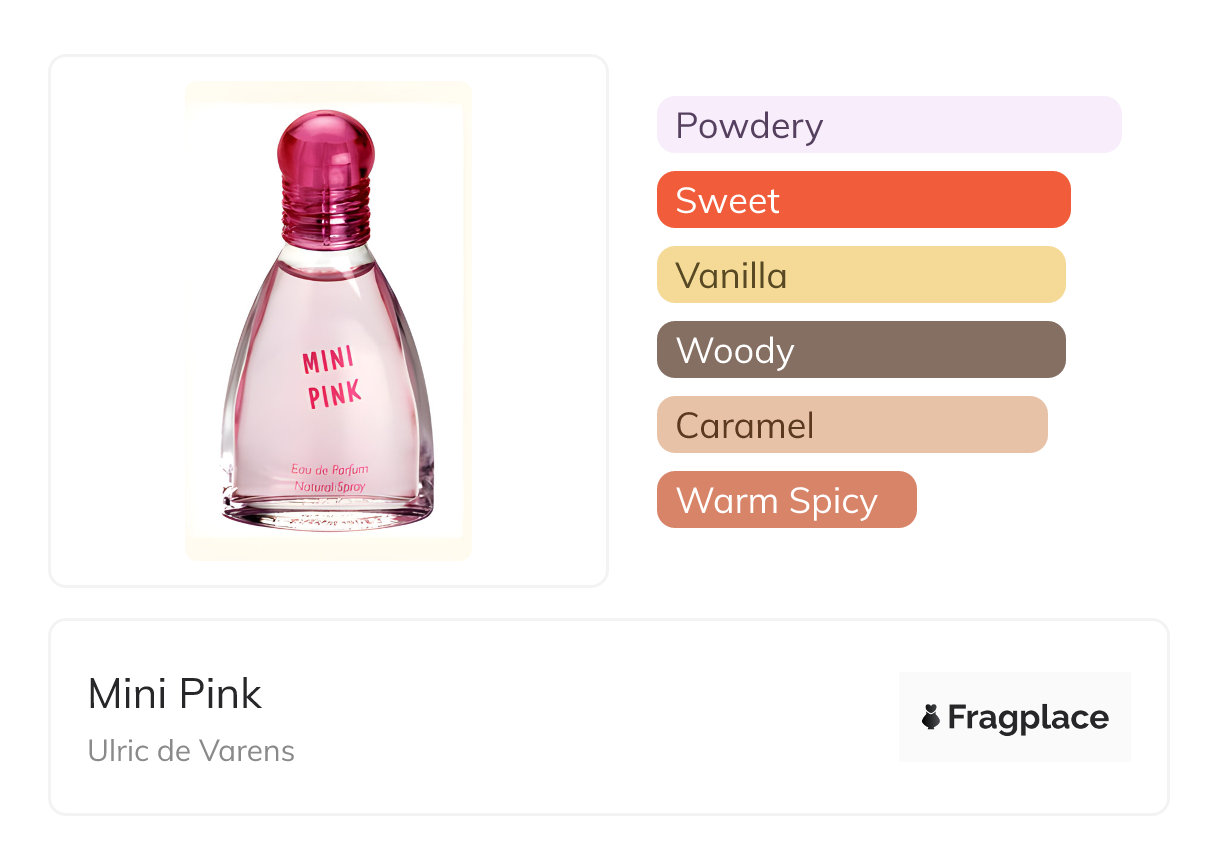Click the word MINI on the bottle
1218x864 pixels.
pos(330,358)
